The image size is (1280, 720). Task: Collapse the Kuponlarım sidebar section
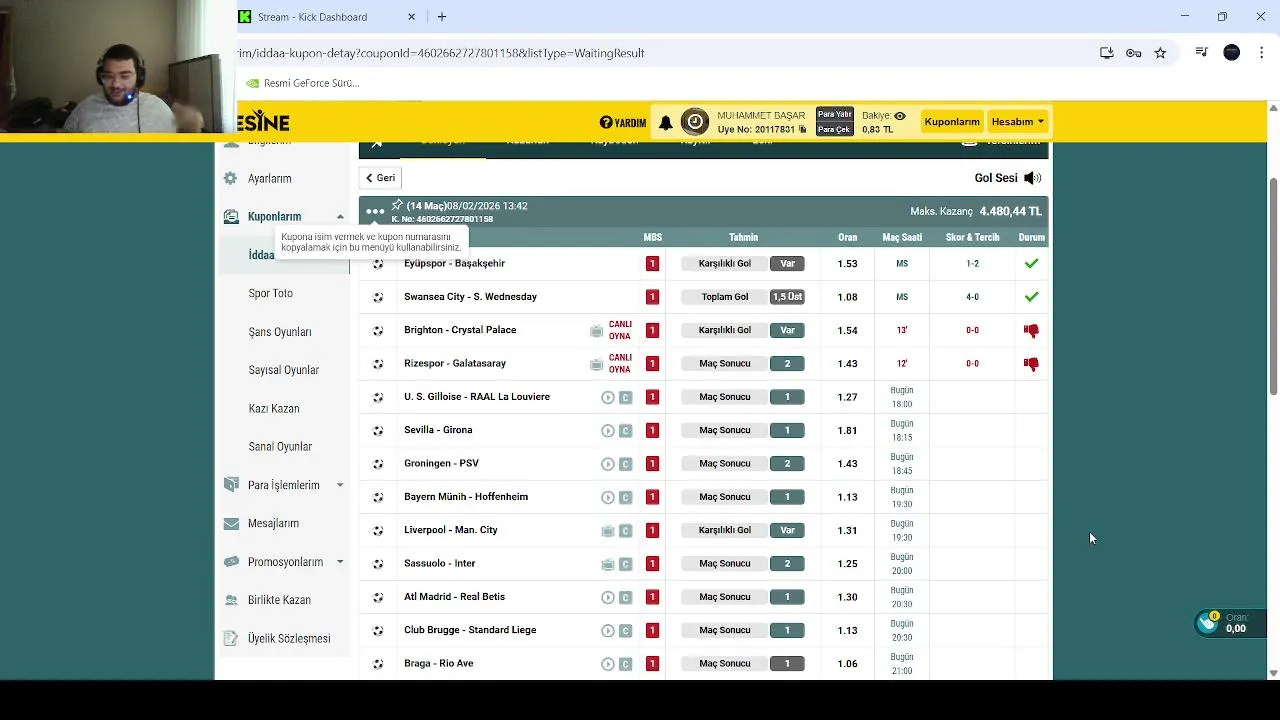click(340, 217)
